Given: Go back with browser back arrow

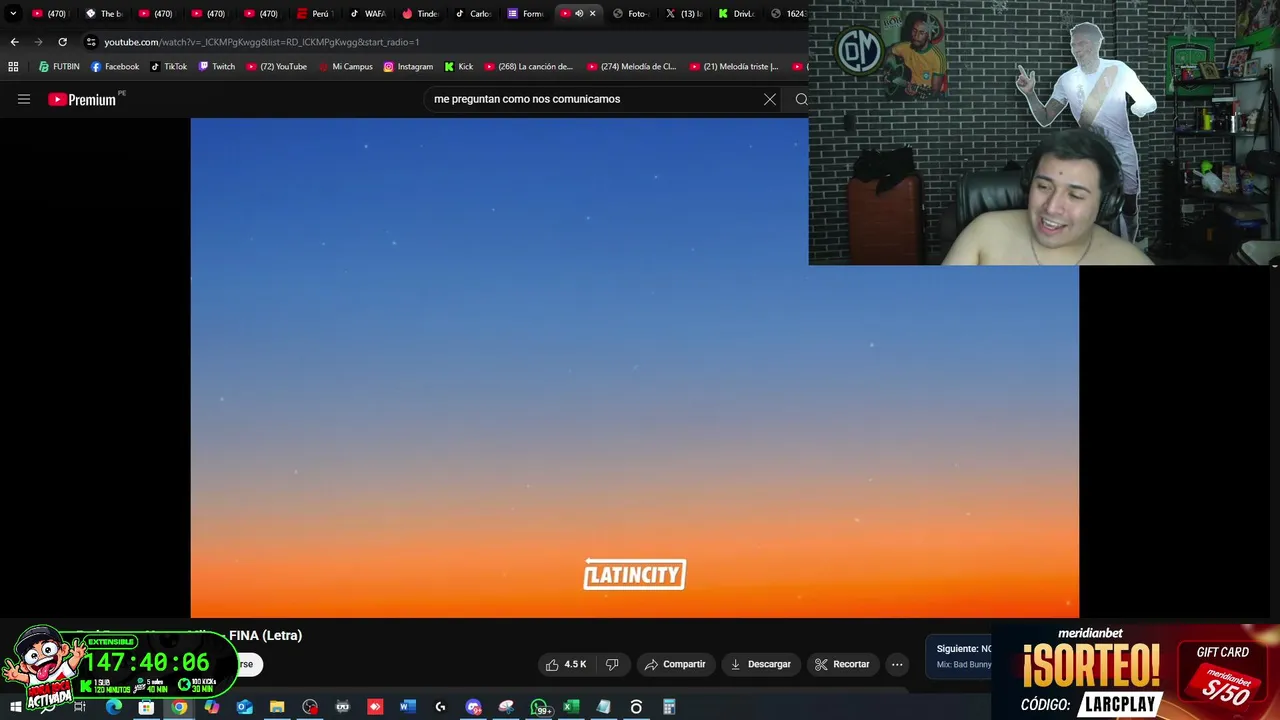Looking at the screenshot, I should (14, 42).
